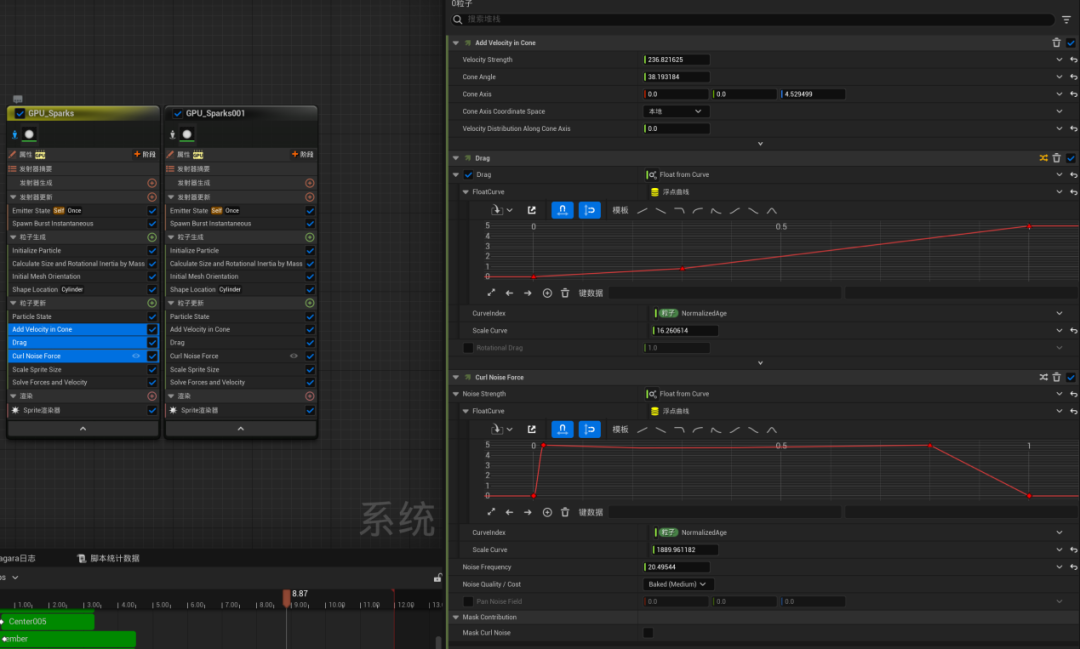Toggle the Drag parameter checkbox in details

[x=468, y=175]
